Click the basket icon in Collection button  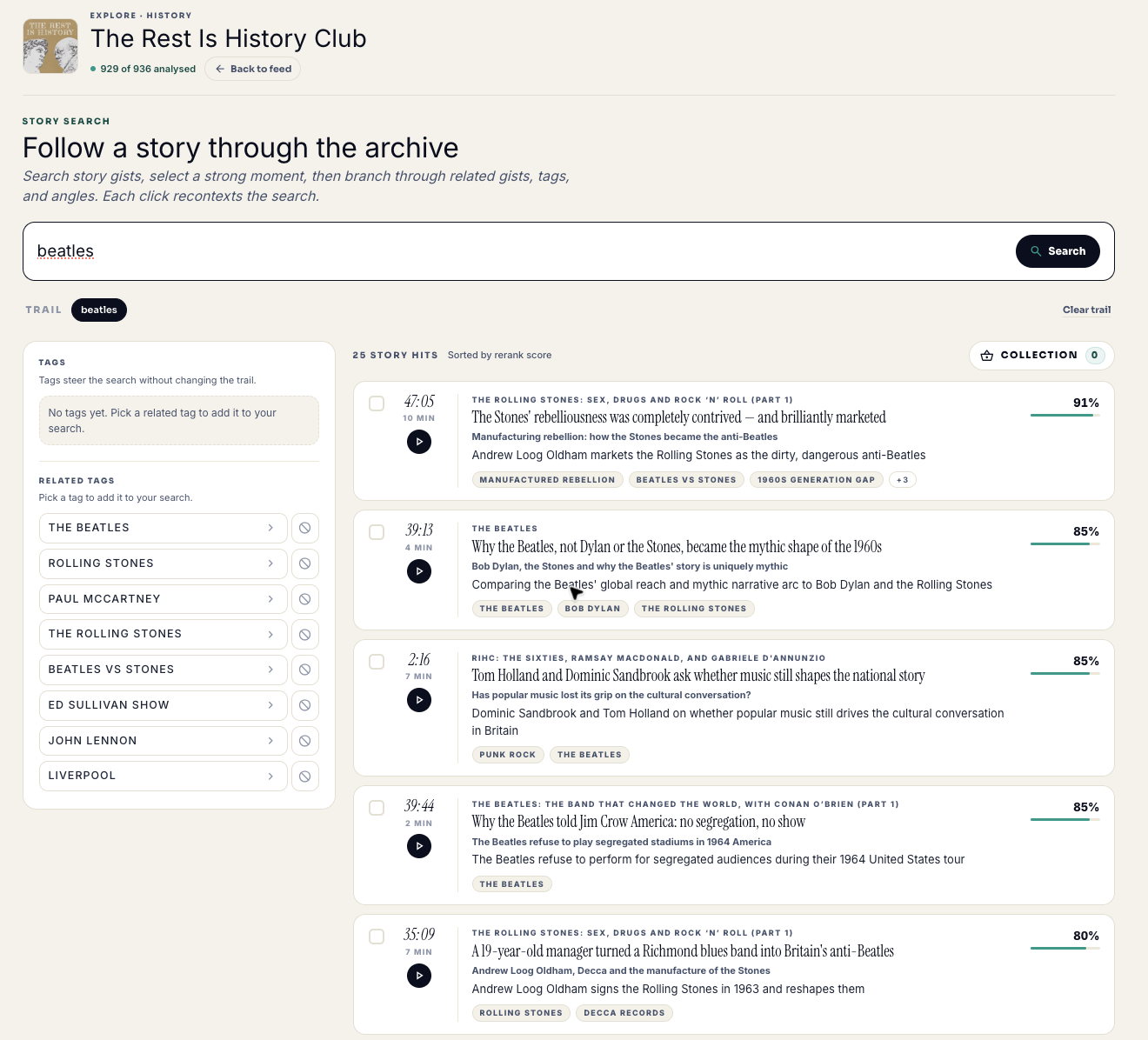pos(986,356)
